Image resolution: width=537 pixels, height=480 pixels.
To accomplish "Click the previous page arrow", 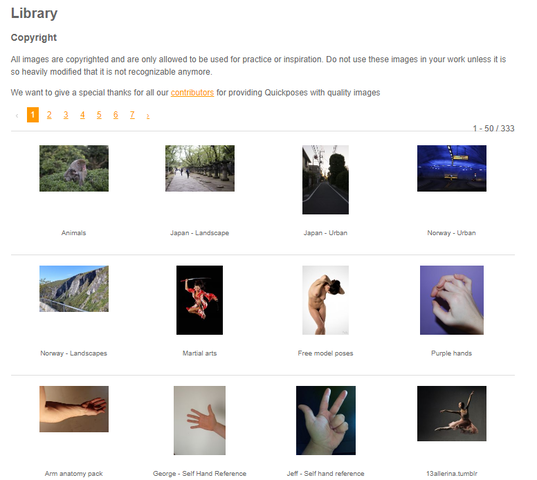I will 17,116.
